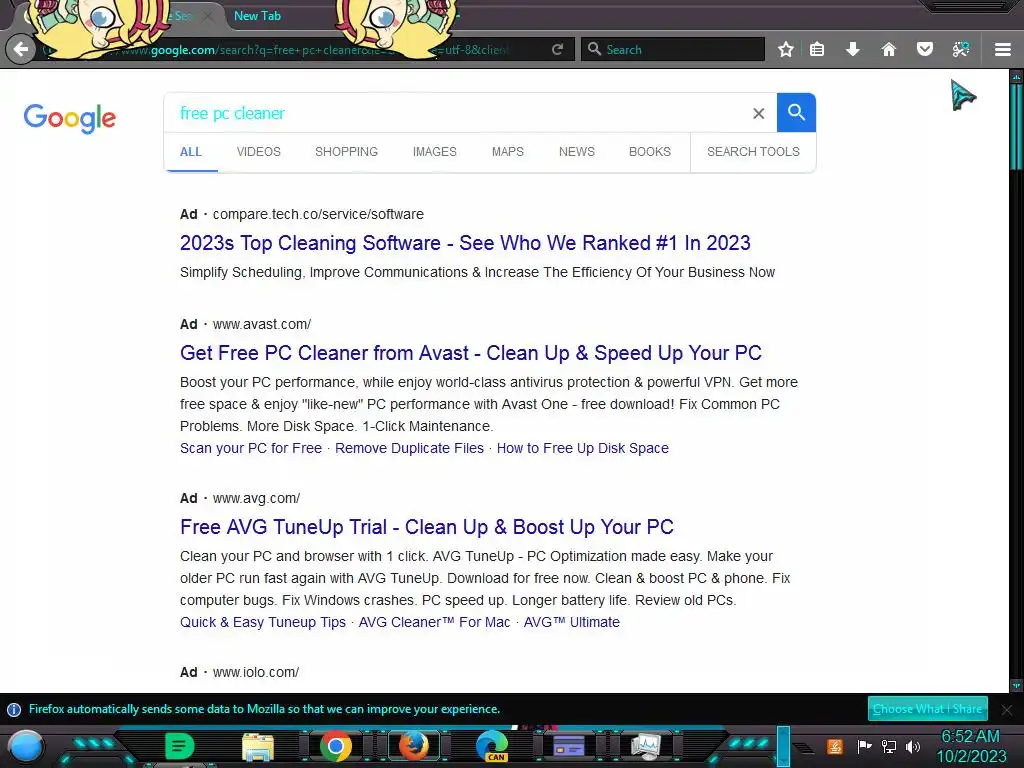Screen dimensions: 1024x768
Task: Open the system monitor taskbar icon
Action: click(x=646, y=746)
